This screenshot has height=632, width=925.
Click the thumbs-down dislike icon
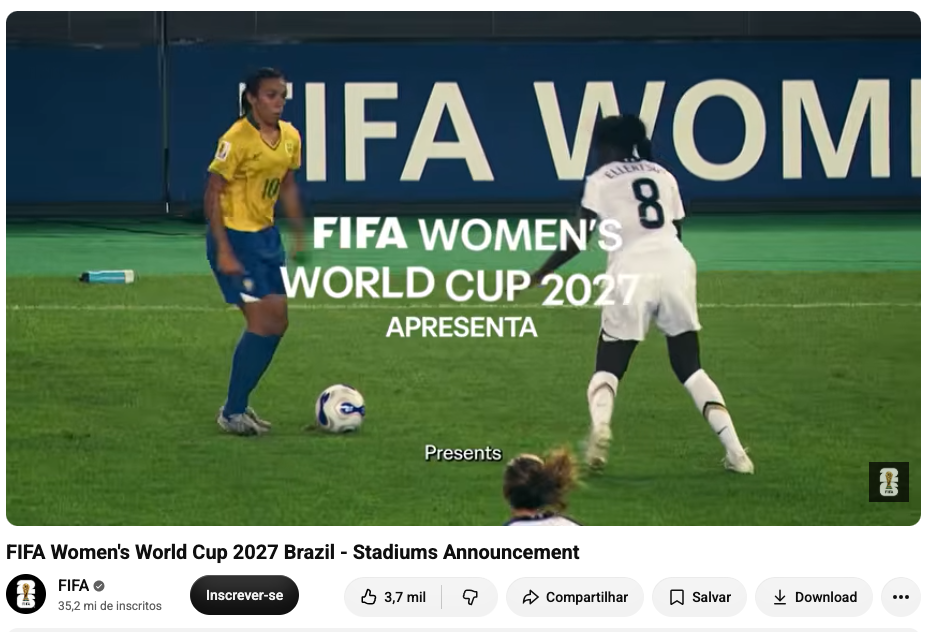[470, 597]
